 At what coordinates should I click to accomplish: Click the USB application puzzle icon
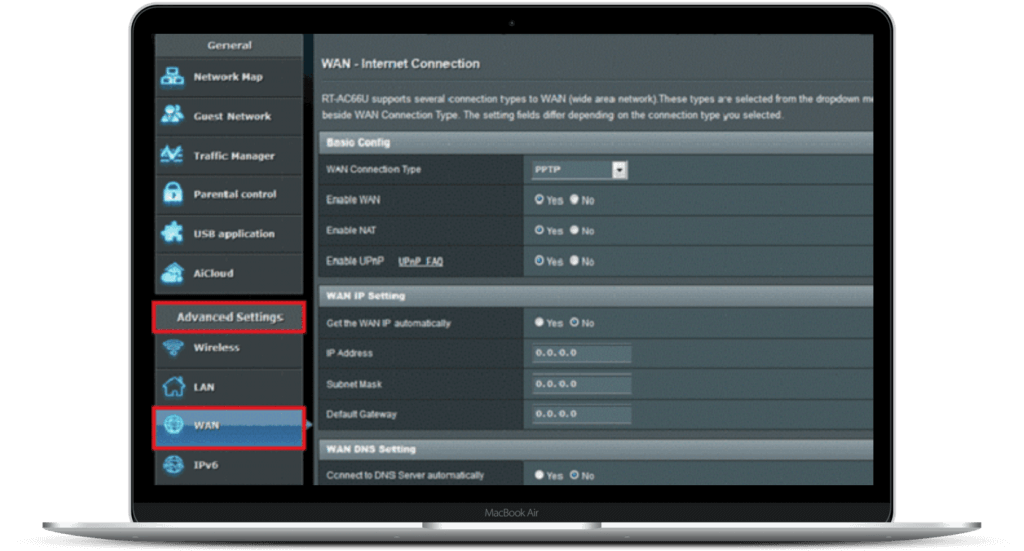[x=172, y=232]
